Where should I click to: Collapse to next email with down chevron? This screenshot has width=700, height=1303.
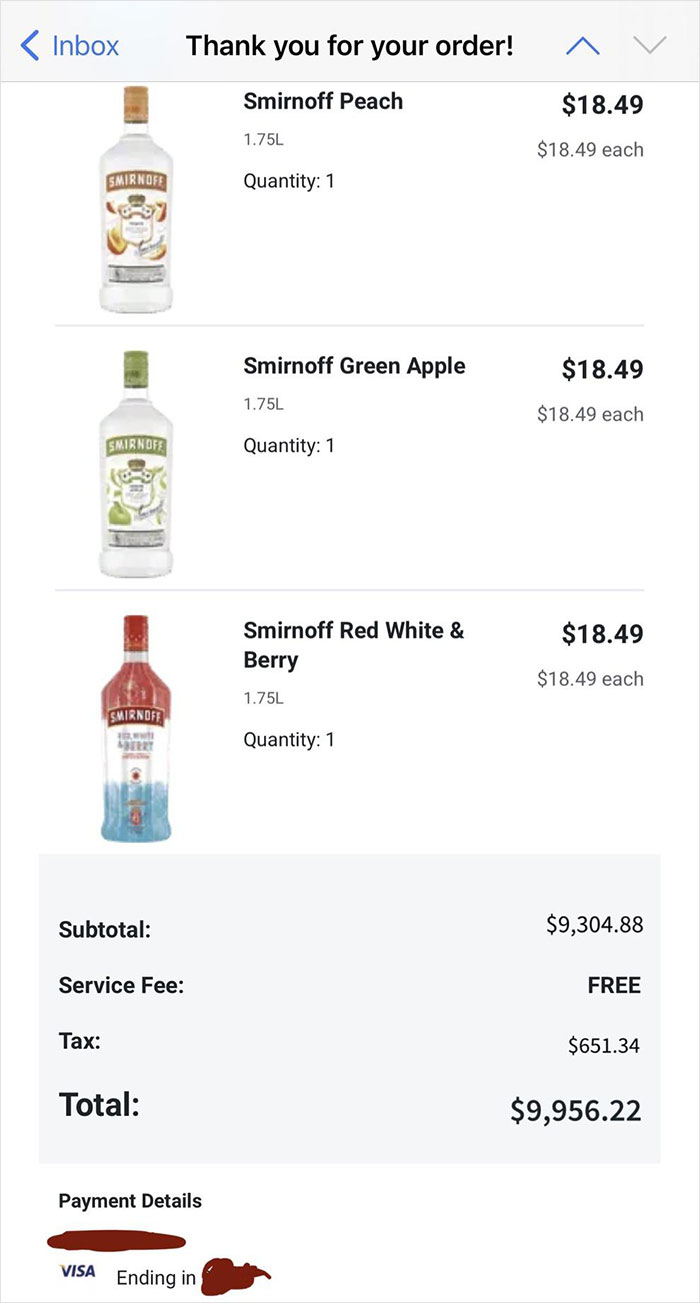pos(649,44)
